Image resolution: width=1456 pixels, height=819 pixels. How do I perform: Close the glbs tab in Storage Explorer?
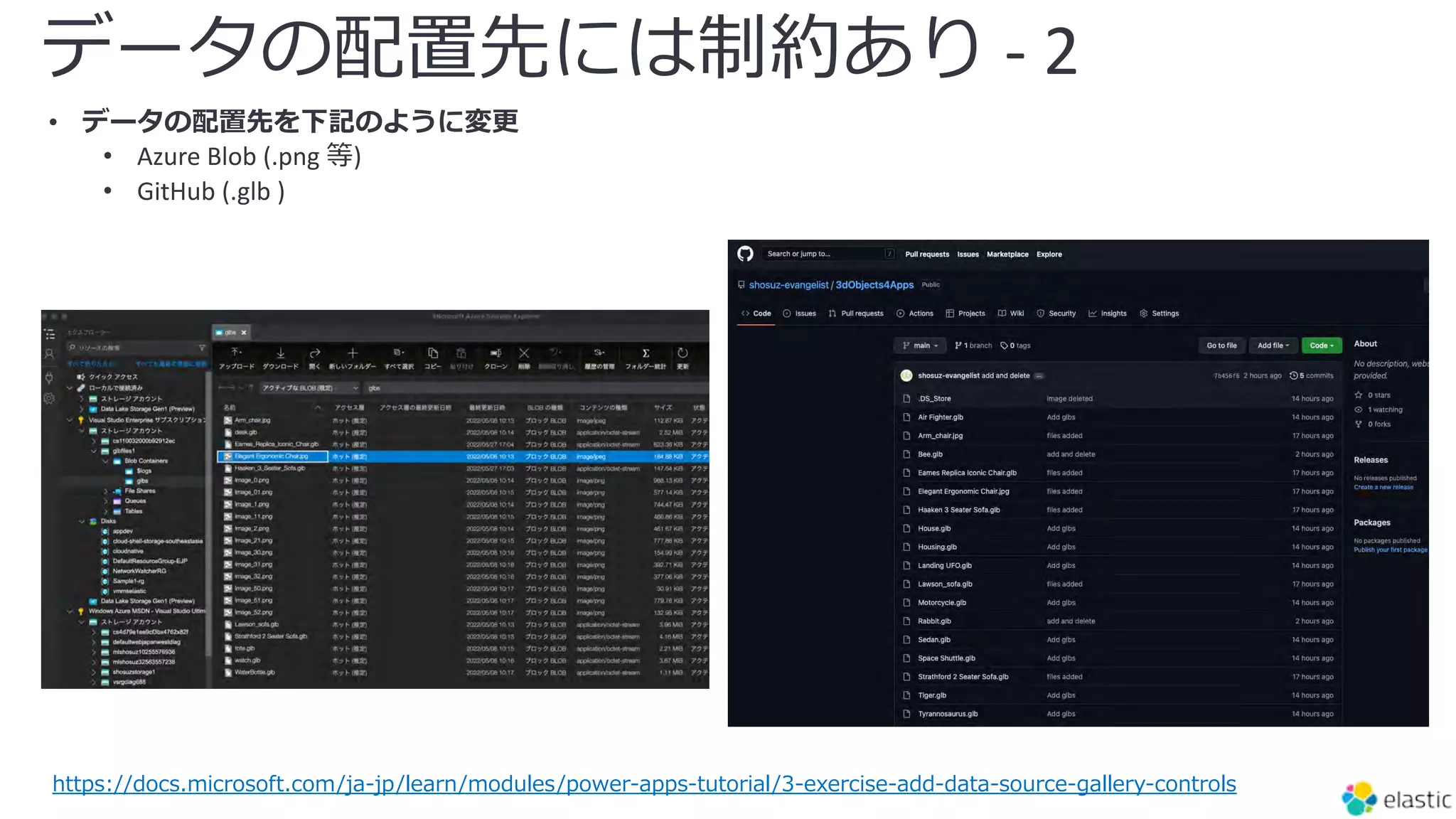(x=244, y=332)
